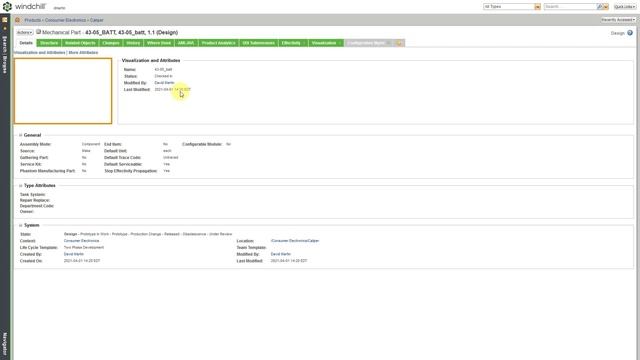This screenshot has width=640, height=360.
Task: Expand the Navigator sidebar panel
Action: click(x=5, y=344)
